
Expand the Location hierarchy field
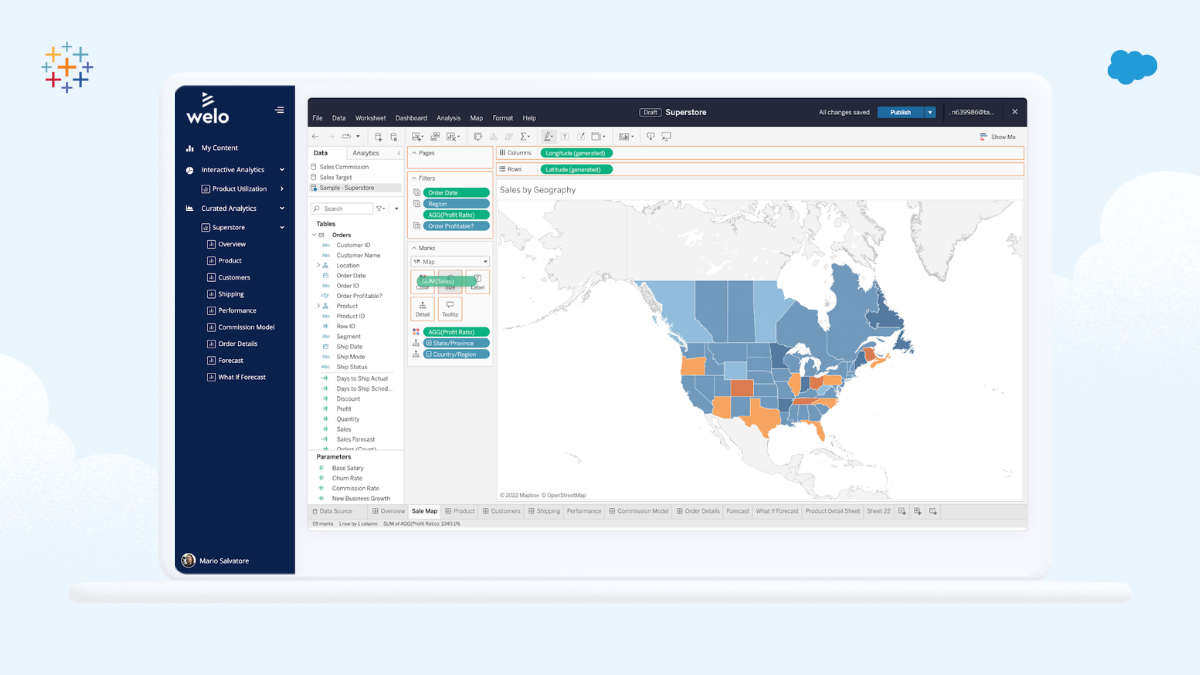[x=318, y=265]
